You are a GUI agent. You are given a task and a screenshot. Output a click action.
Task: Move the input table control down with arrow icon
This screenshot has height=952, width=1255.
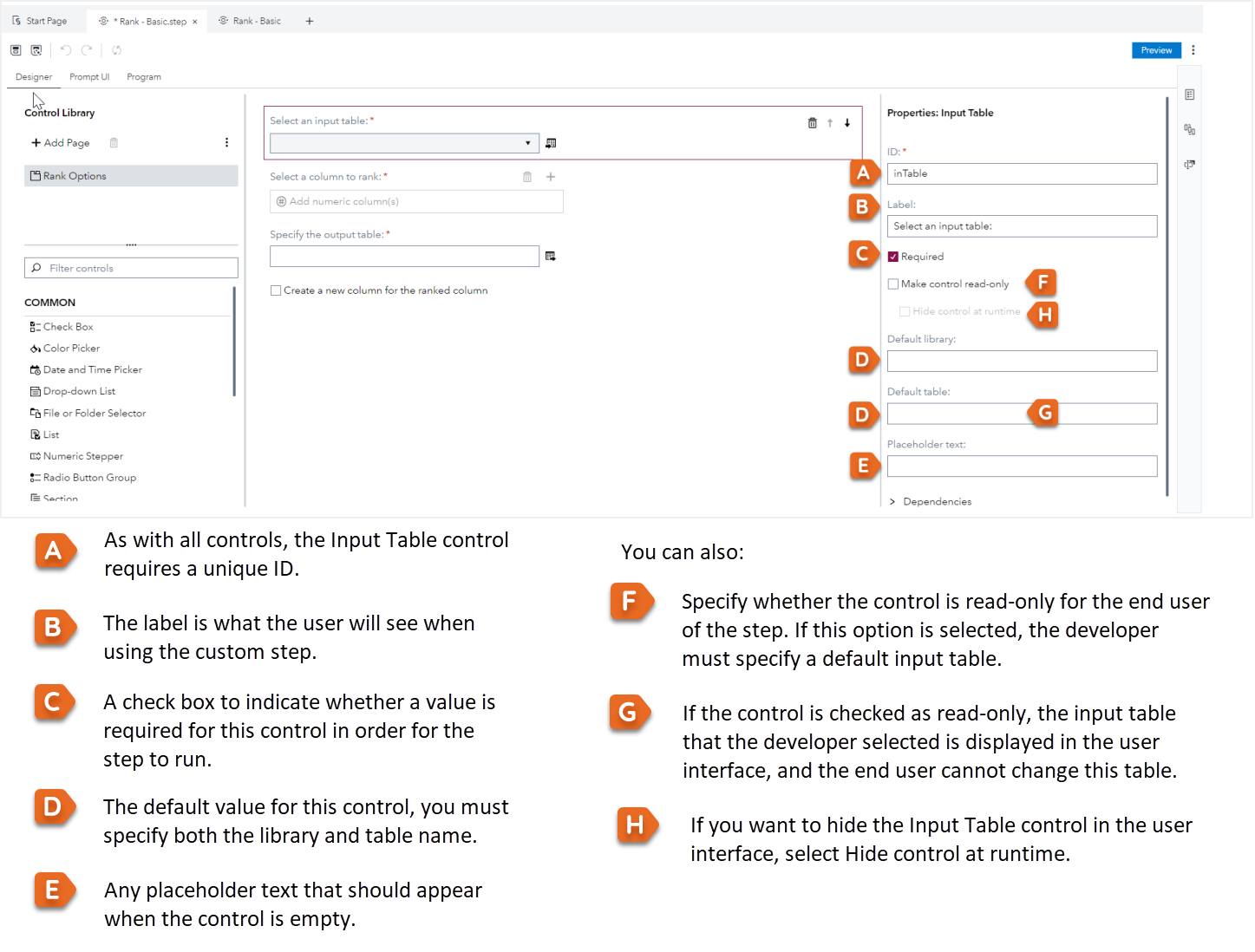point(847,122)
